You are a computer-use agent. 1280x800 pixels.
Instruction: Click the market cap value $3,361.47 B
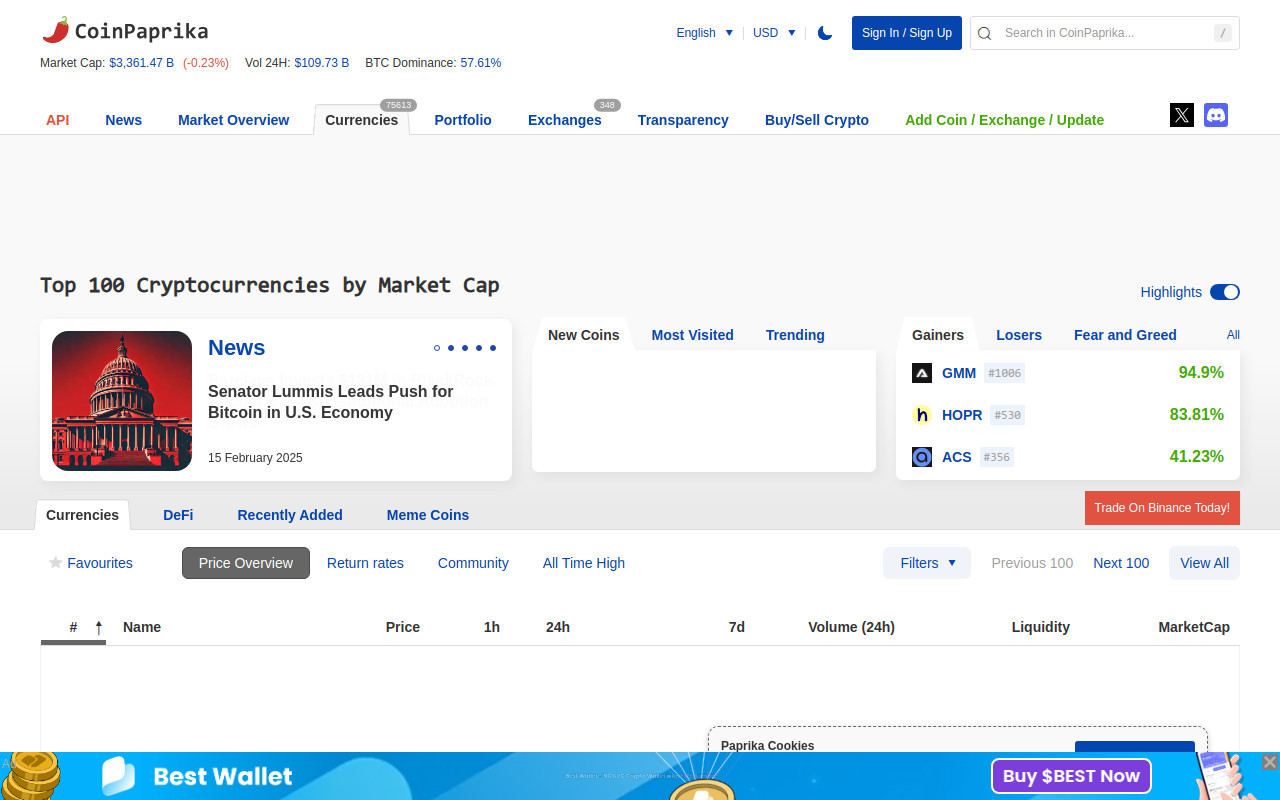tap(141, 63)
